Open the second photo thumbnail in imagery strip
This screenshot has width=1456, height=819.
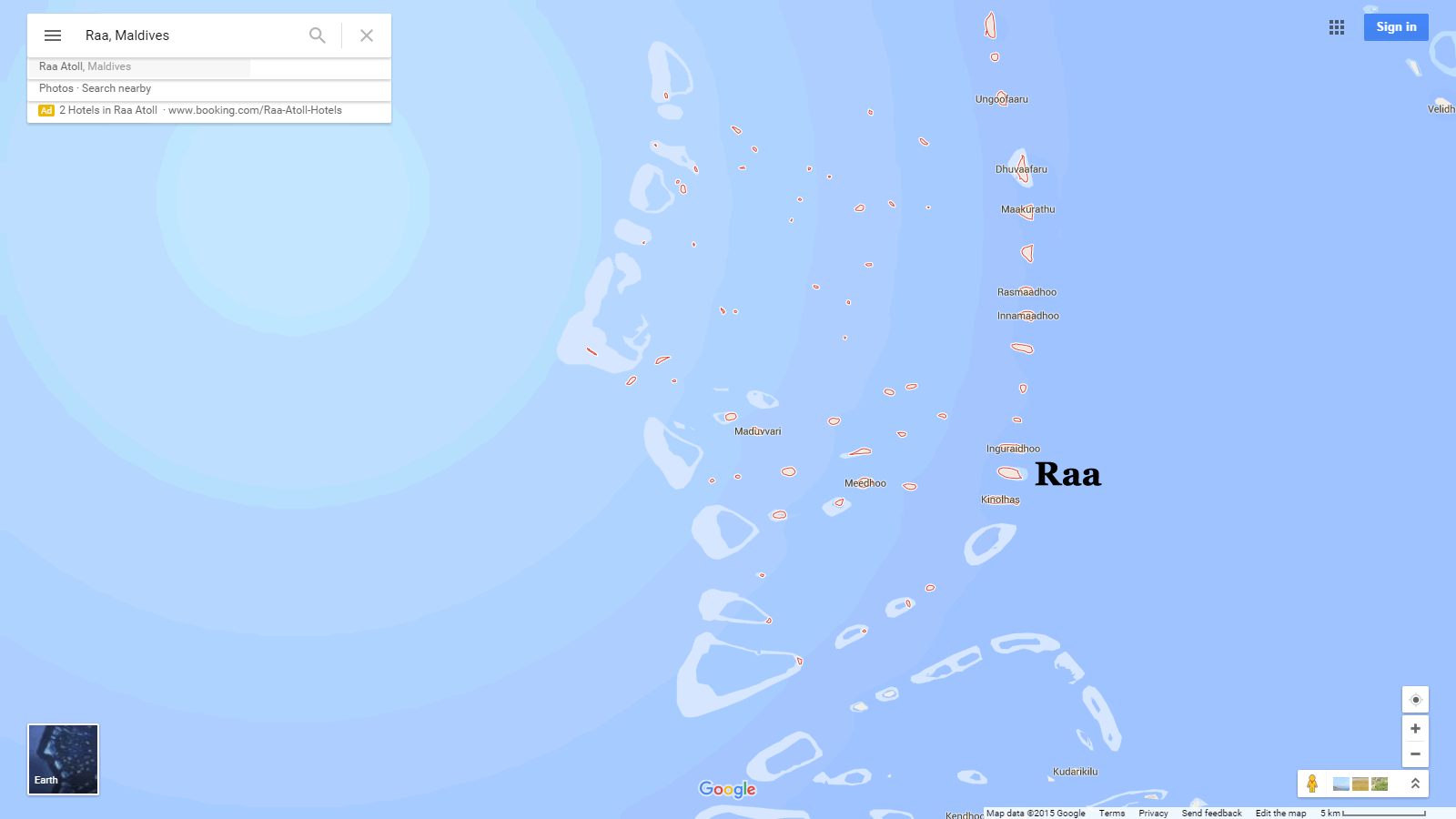pyautogui.click(x=1360, y=784)
